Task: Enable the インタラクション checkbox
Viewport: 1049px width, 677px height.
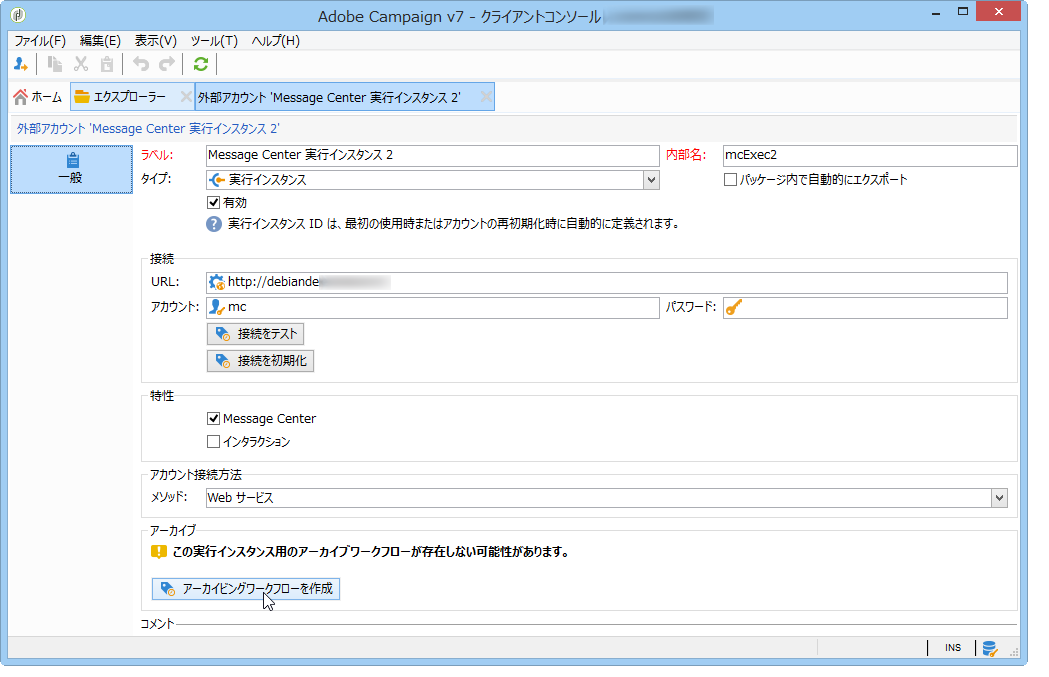Action: pos(213,442)
